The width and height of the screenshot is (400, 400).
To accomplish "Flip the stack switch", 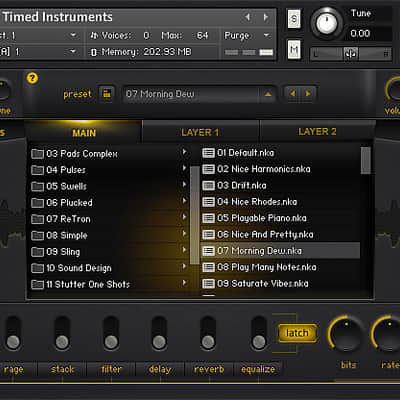I will [62, 333].
